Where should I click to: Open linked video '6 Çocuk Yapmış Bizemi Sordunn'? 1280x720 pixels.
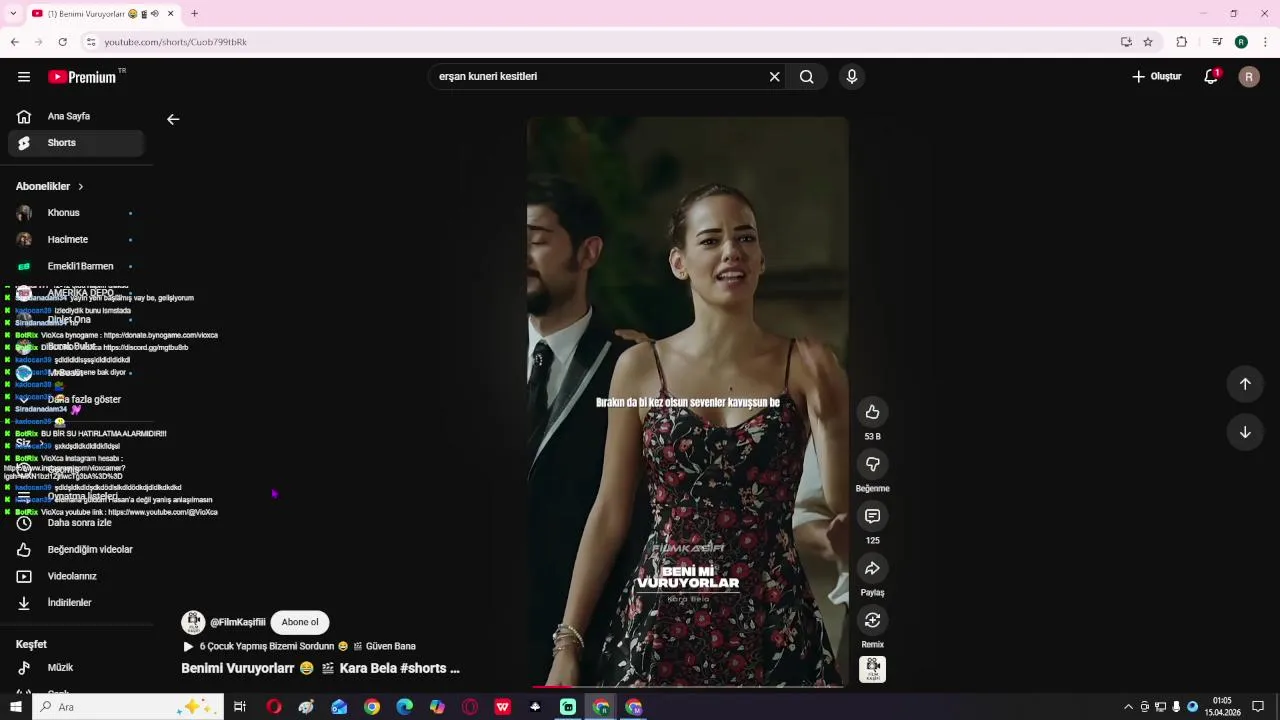point(299,646)
